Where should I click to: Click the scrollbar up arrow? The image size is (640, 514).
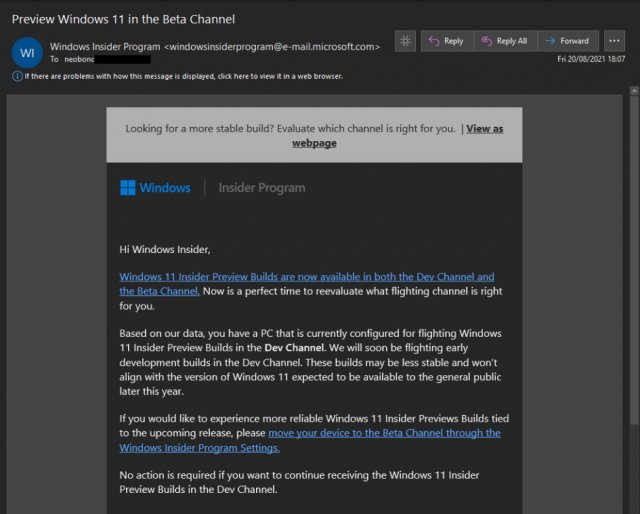pos(634,91)
